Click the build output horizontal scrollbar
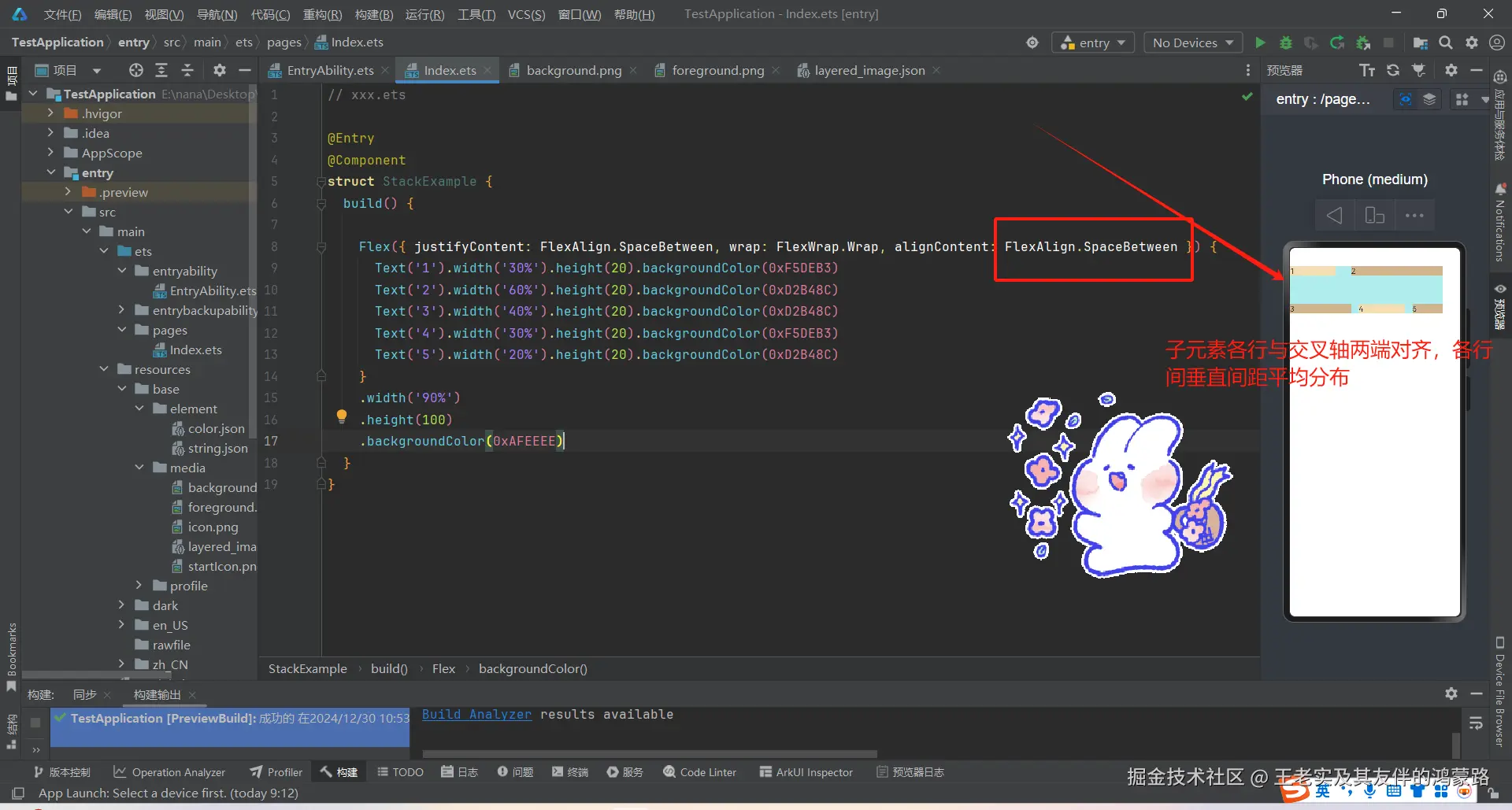 tap(649, 753)
